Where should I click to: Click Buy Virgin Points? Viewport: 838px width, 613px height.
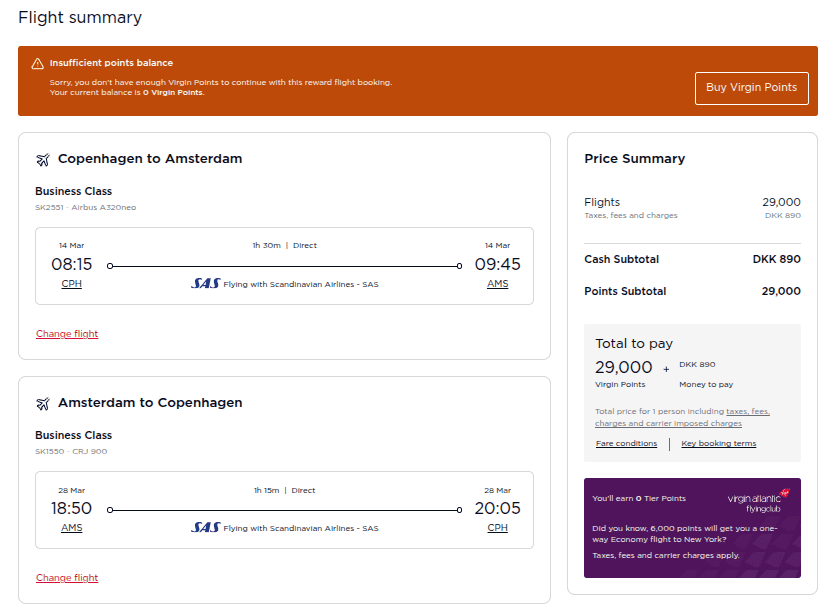coord(751,88)
